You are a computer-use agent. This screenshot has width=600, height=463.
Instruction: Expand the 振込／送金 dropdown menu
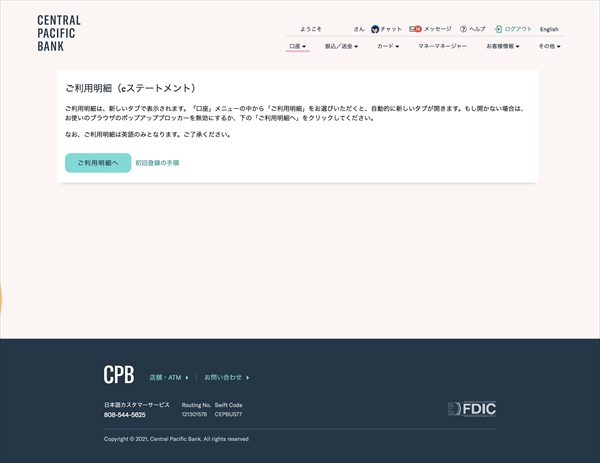pos(341,46)
